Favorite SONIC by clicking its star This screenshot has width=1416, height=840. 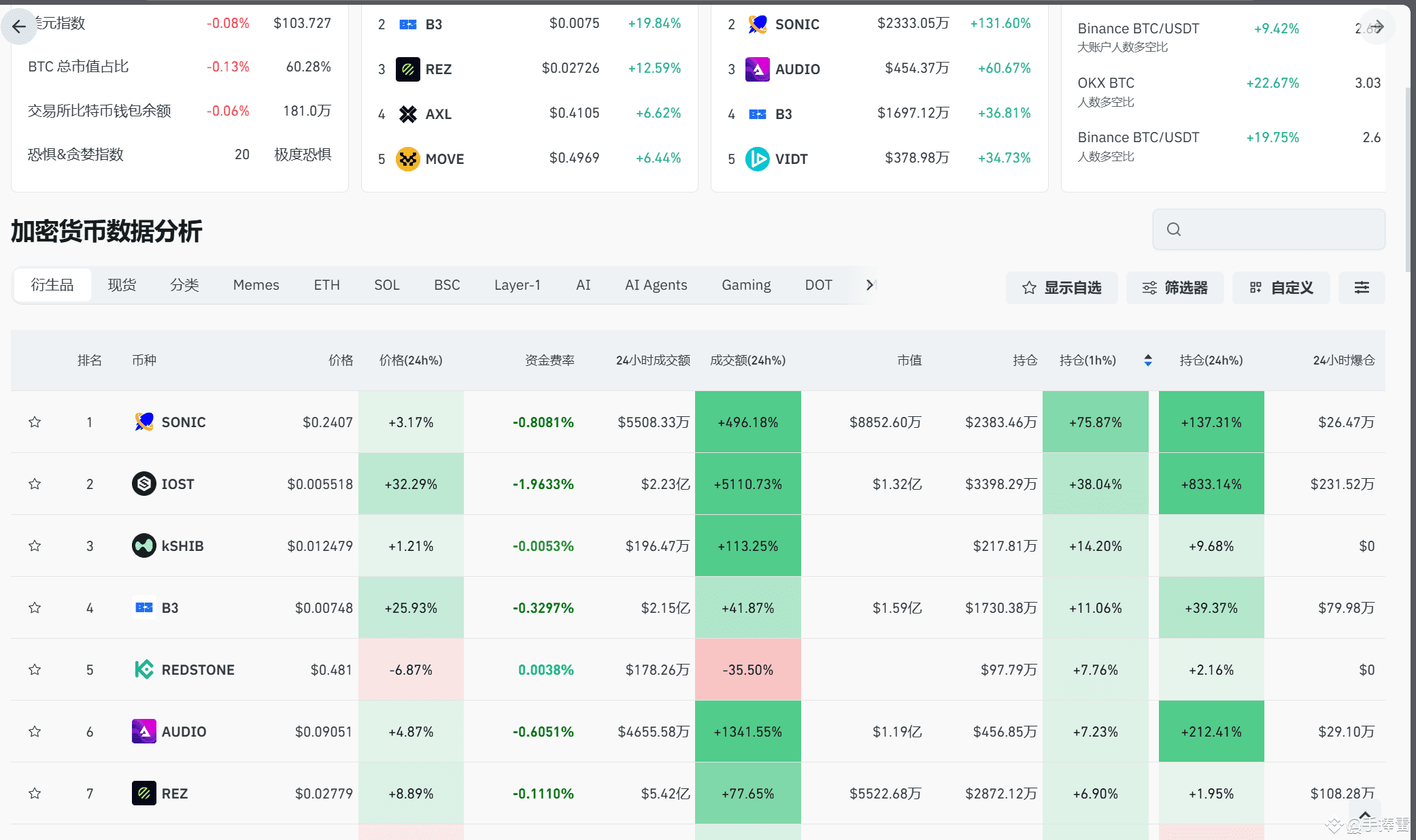(35, 422)
